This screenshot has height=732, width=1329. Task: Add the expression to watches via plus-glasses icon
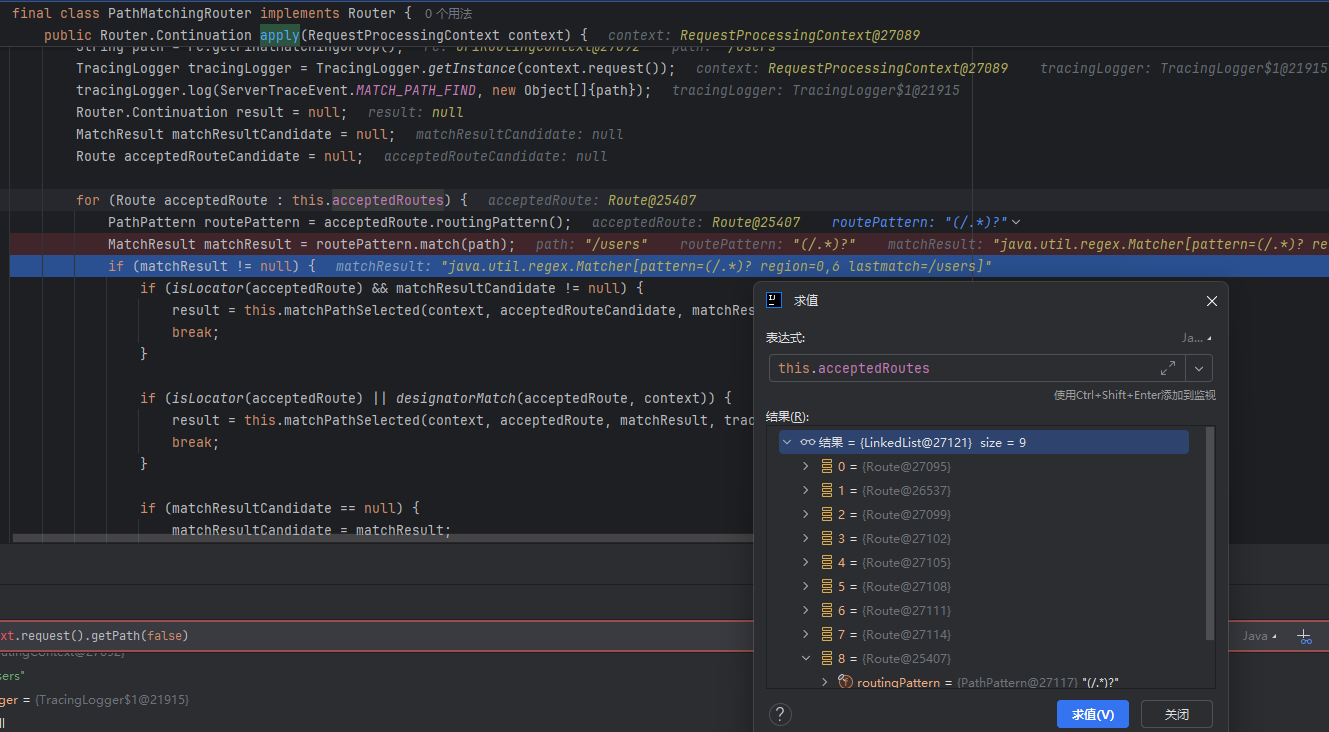[1305, 636]
